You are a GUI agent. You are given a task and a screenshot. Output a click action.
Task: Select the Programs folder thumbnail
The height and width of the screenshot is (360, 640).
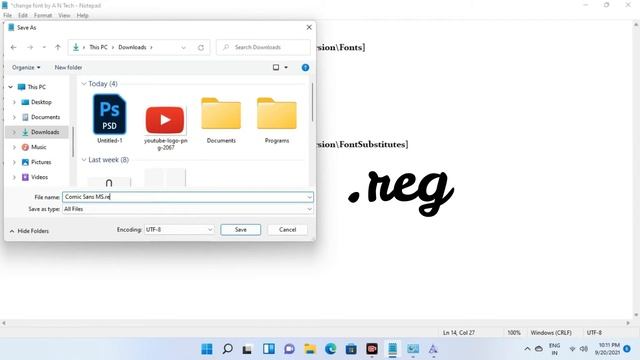[277, 120]
